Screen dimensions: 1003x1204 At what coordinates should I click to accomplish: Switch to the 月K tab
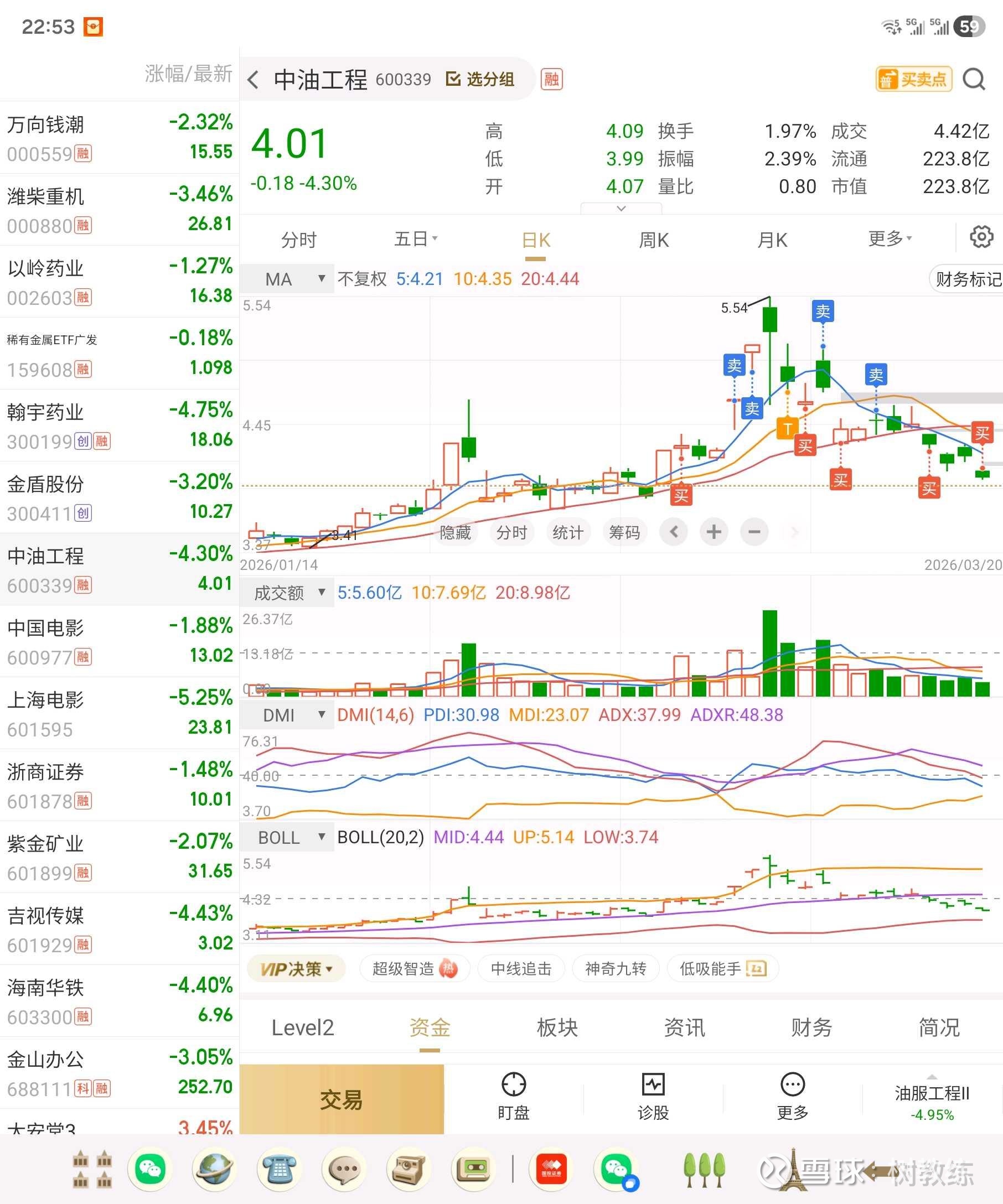(772, 240)
